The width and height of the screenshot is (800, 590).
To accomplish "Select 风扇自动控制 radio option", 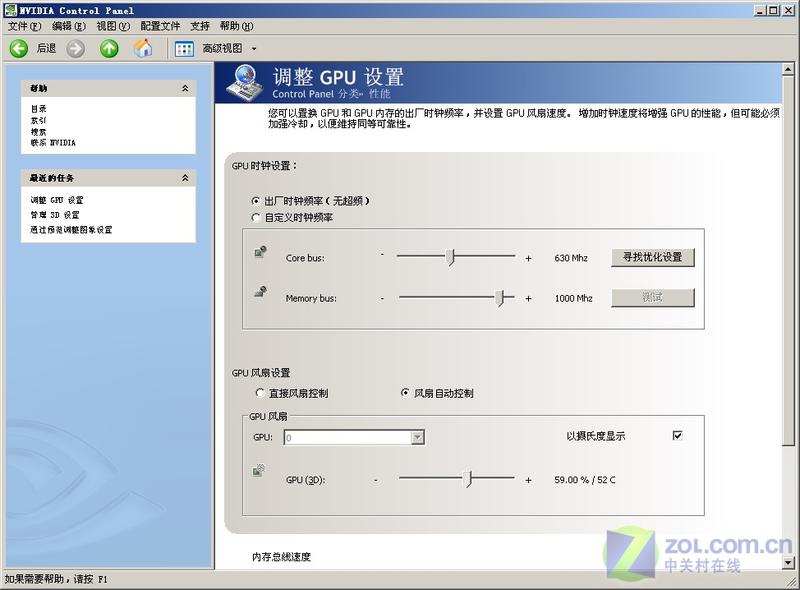I will click(x=405, y=393).
